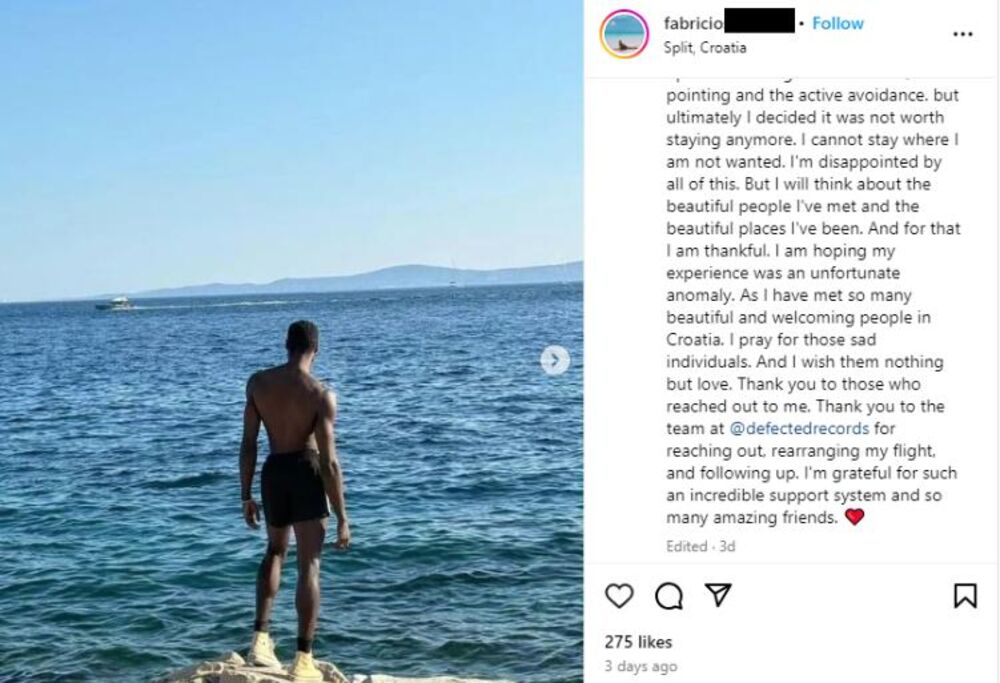Save the post with the bookmark icon
The width and height of the screenshot is (1000, 683).
[965, 596]
